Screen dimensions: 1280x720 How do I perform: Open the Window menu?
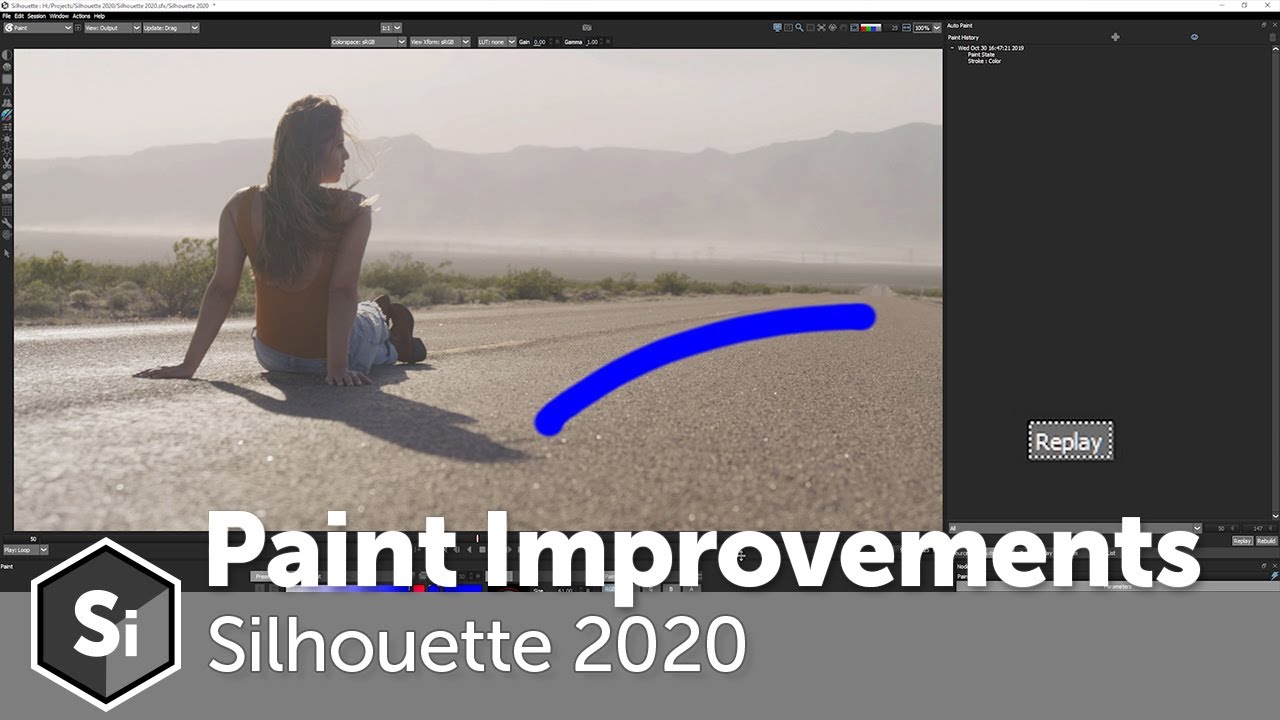point(59,16)
